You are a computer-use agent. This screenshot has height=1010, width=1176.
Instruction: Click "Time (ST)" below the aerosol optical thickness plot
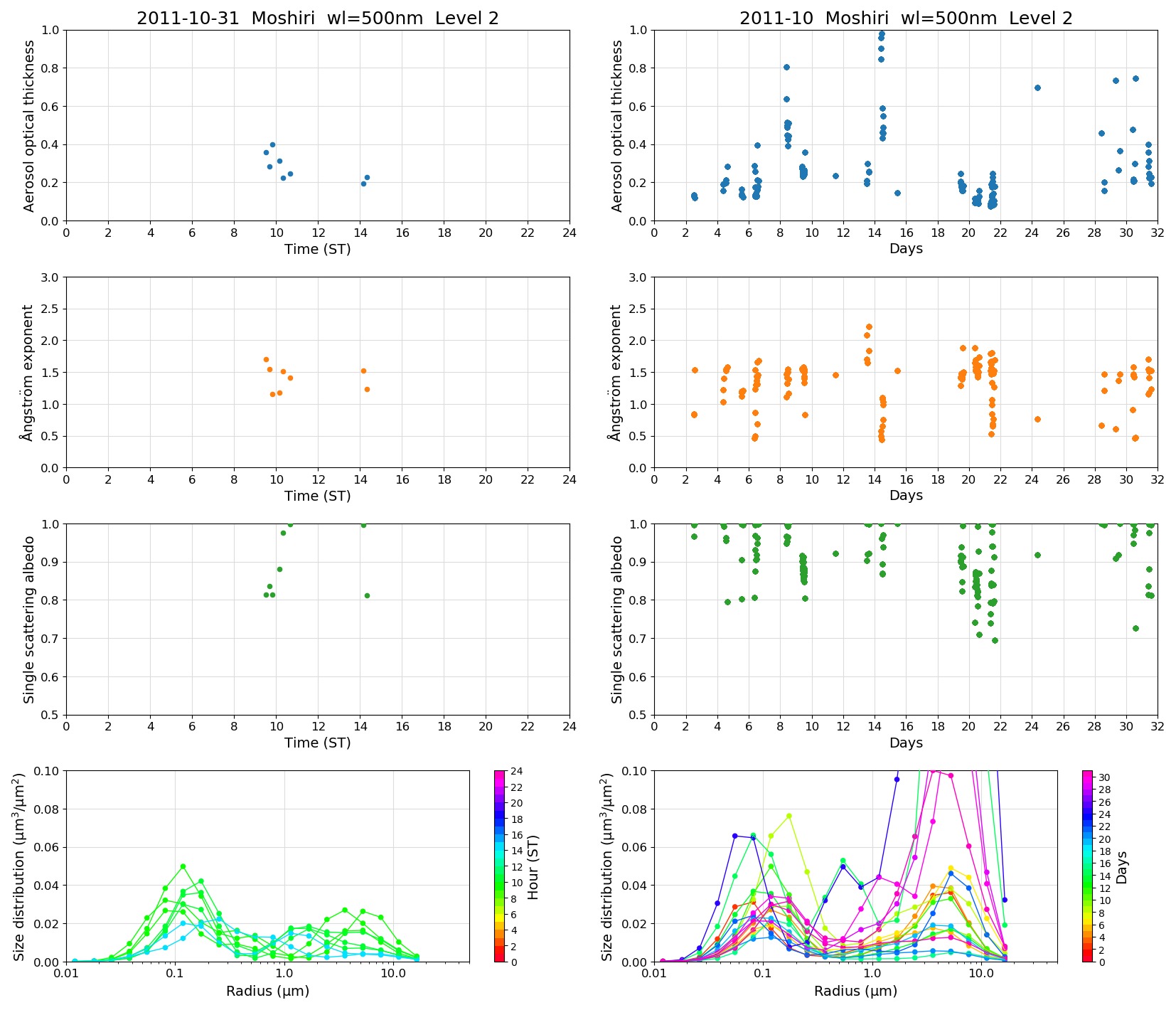tap(318, 249)
